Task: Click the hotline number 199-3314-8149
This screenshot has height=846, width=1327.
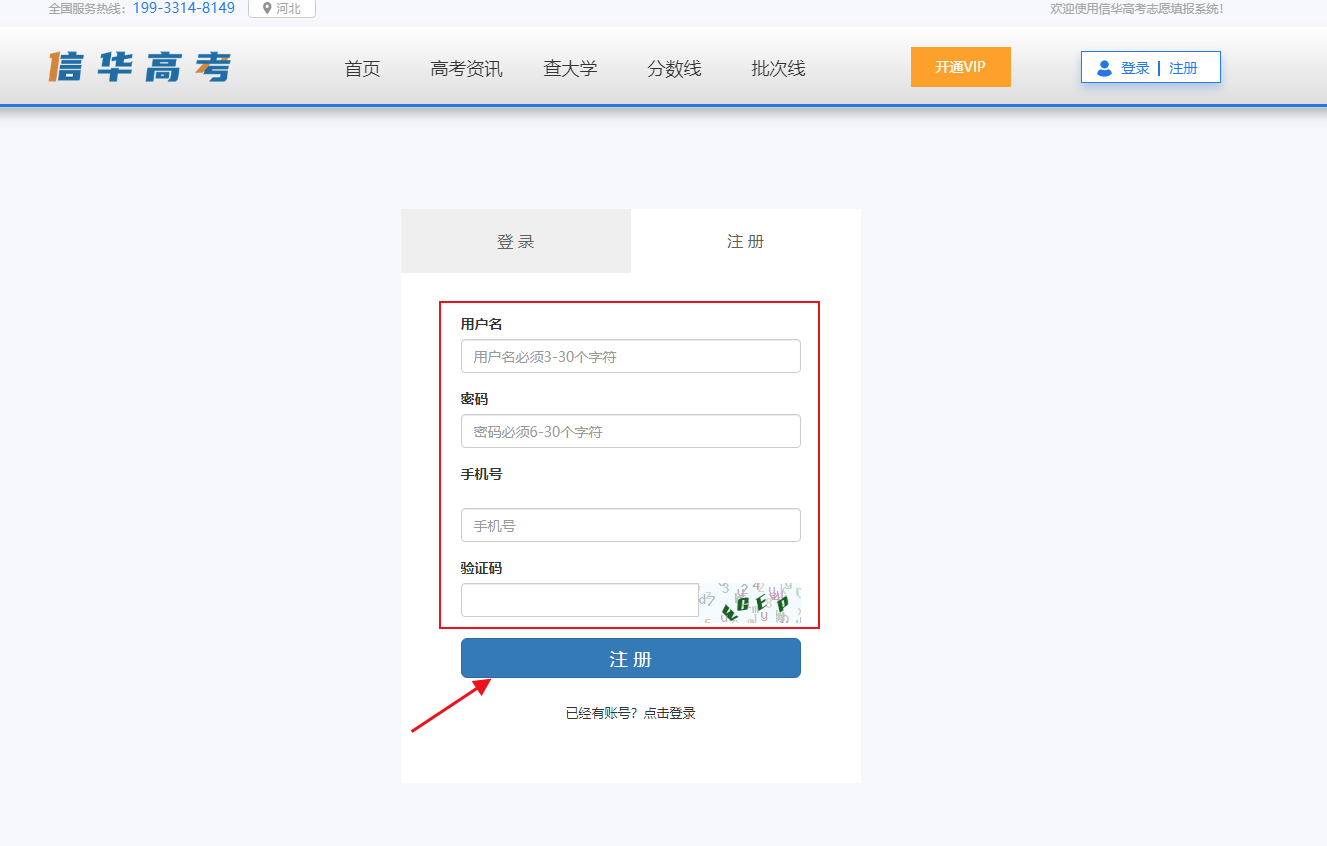Action: coord(184,8)
